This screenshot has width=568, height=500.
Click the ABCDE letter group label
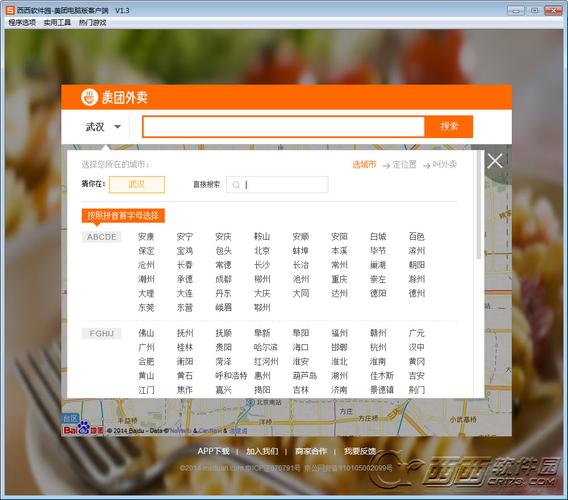tap(101, 237)
